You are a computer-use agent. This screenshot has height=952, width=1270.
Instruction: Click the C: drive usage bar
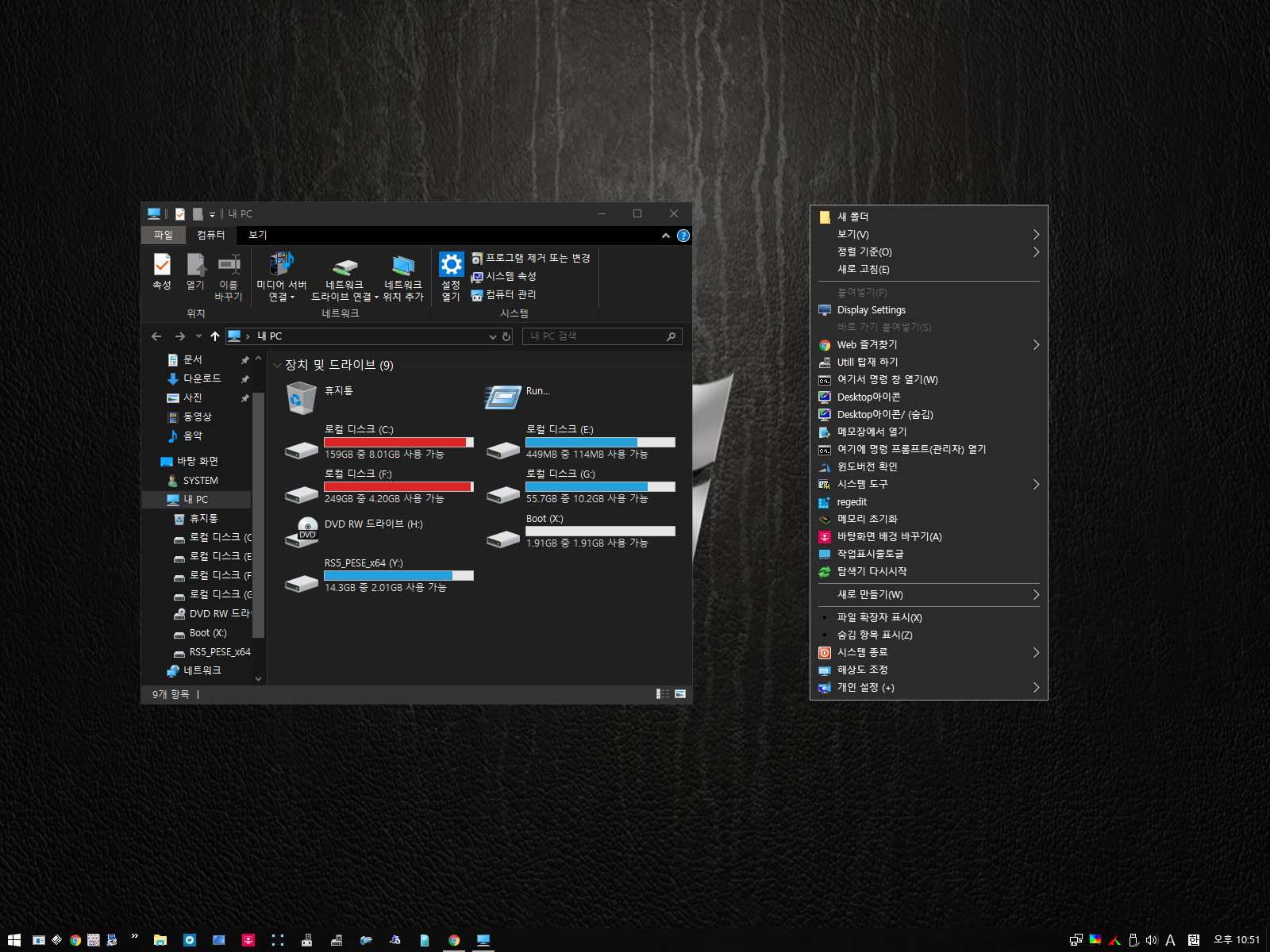pos(398,442)
